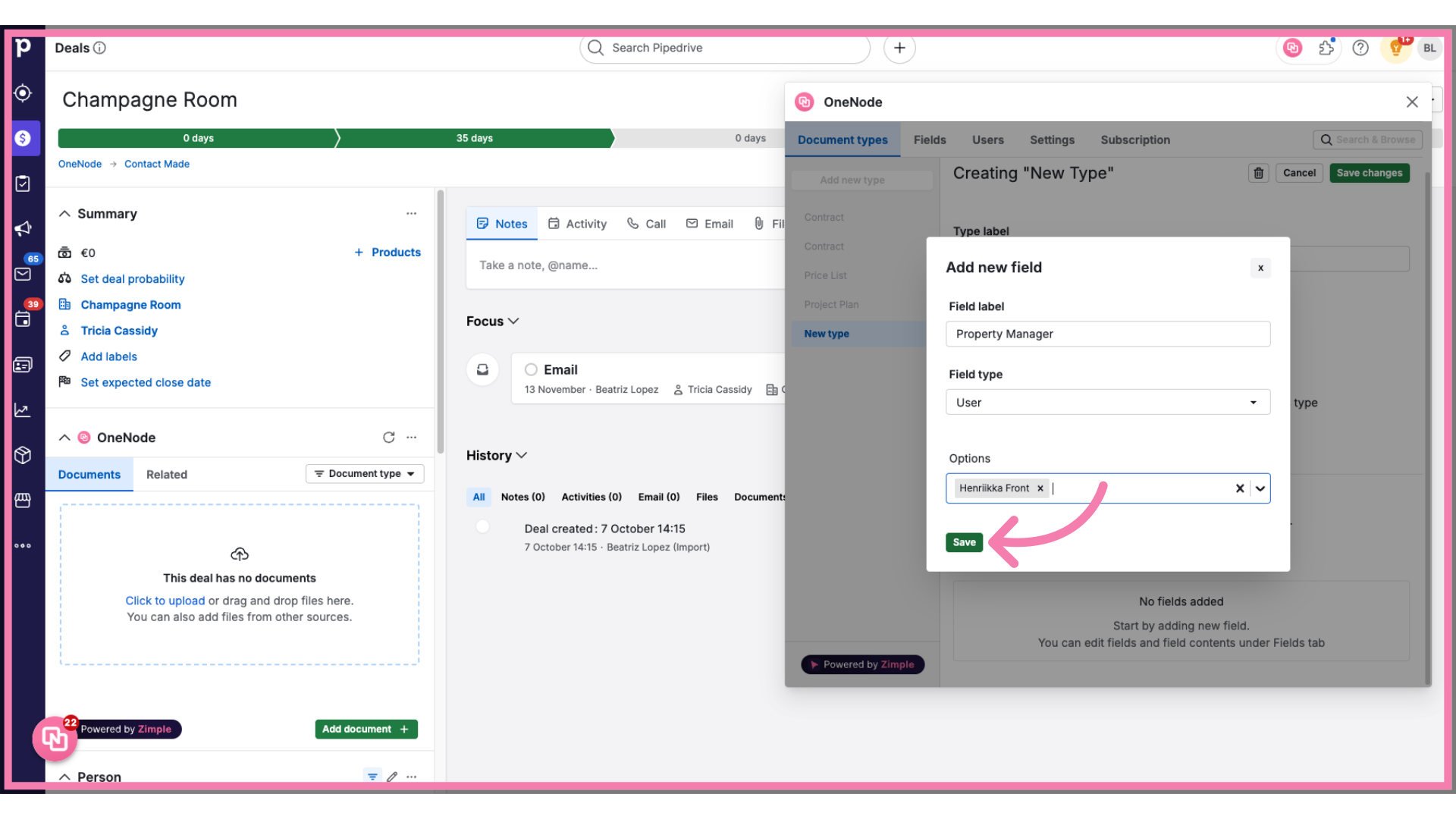Screen dimensions: 1456x819
Task: Expand the Document type filter dropdown
Action: coord(364,473)
